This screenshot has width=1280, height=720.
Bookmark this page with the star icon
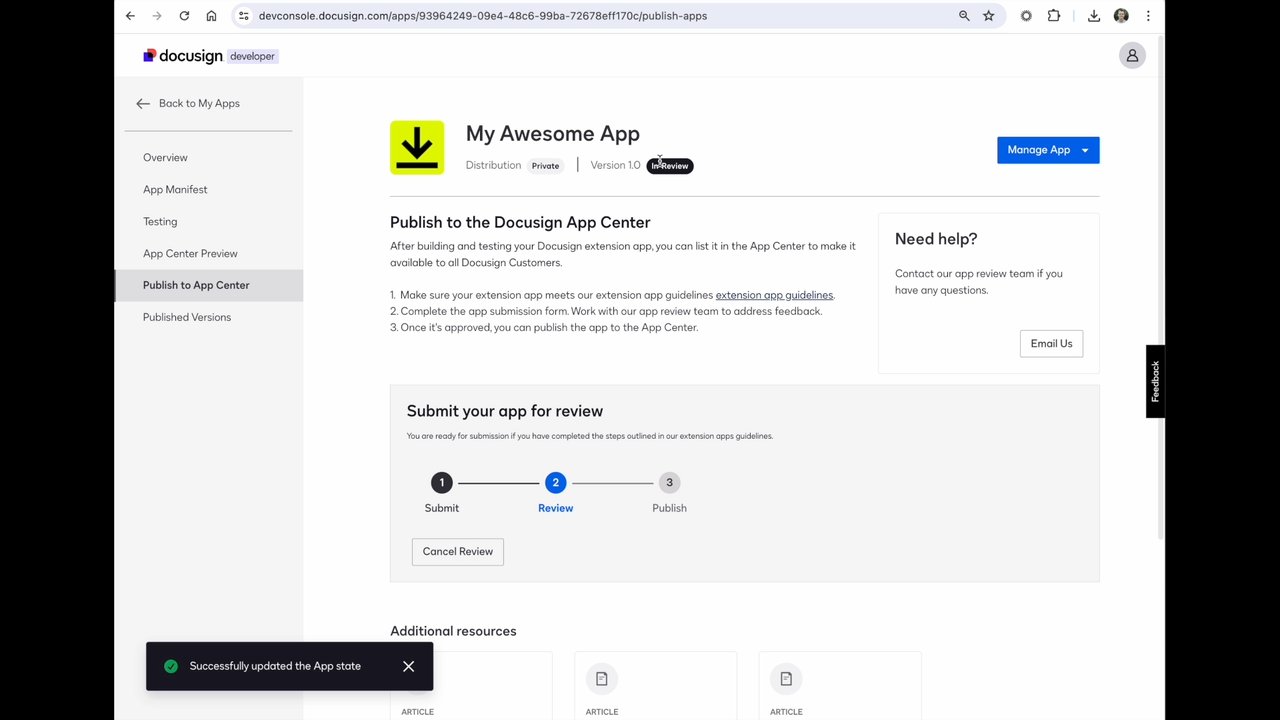click(989, 16)
